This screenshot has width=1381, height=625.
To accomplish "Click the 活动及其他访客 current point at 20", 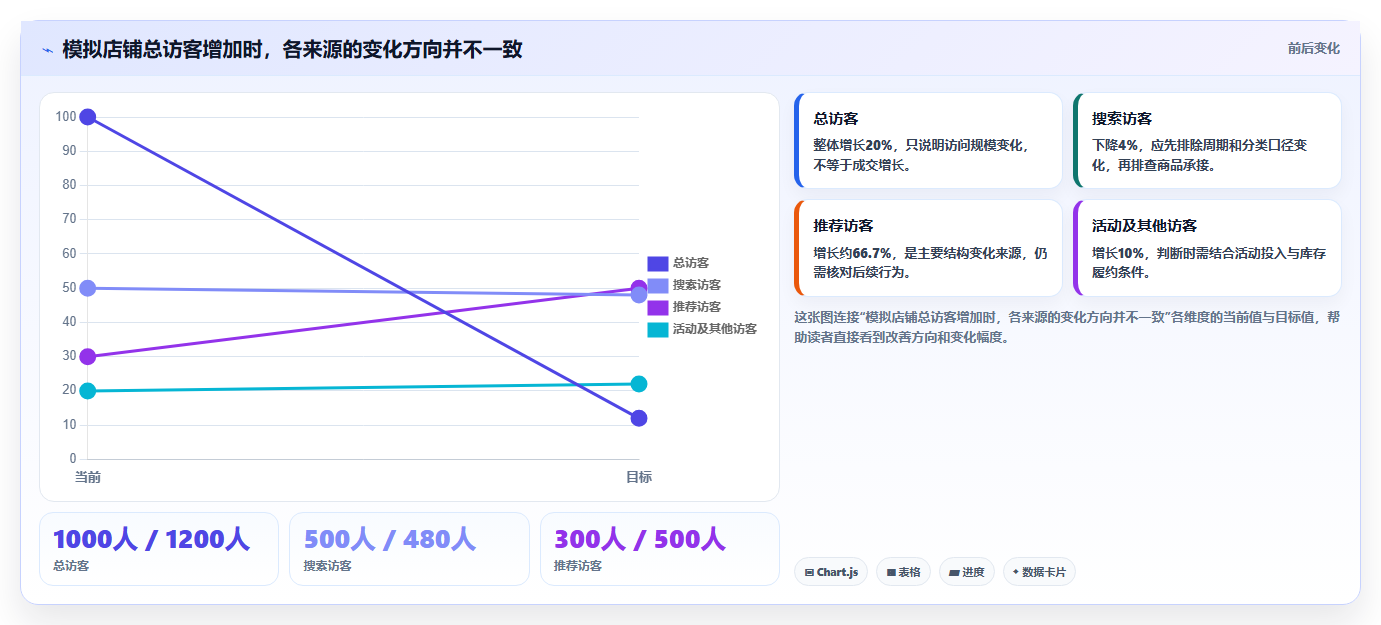I will pos(87,391).
